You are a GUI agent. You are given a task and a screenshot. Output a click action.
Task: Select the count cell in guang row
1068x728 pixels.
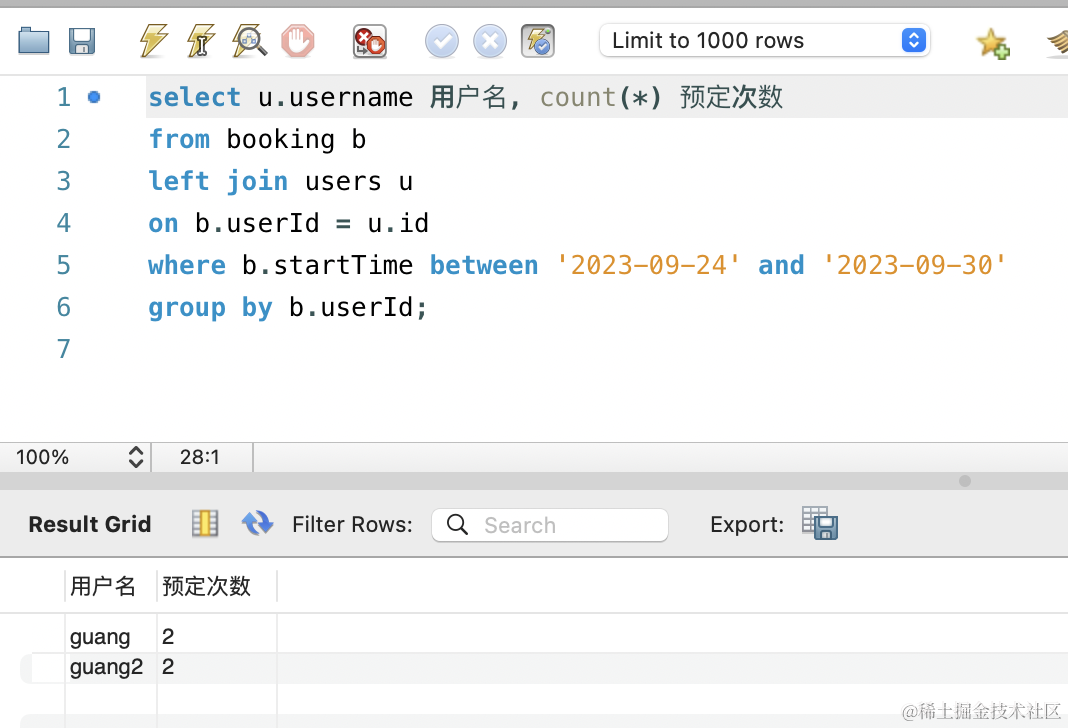pyautogui.click(x=217, y=637)
